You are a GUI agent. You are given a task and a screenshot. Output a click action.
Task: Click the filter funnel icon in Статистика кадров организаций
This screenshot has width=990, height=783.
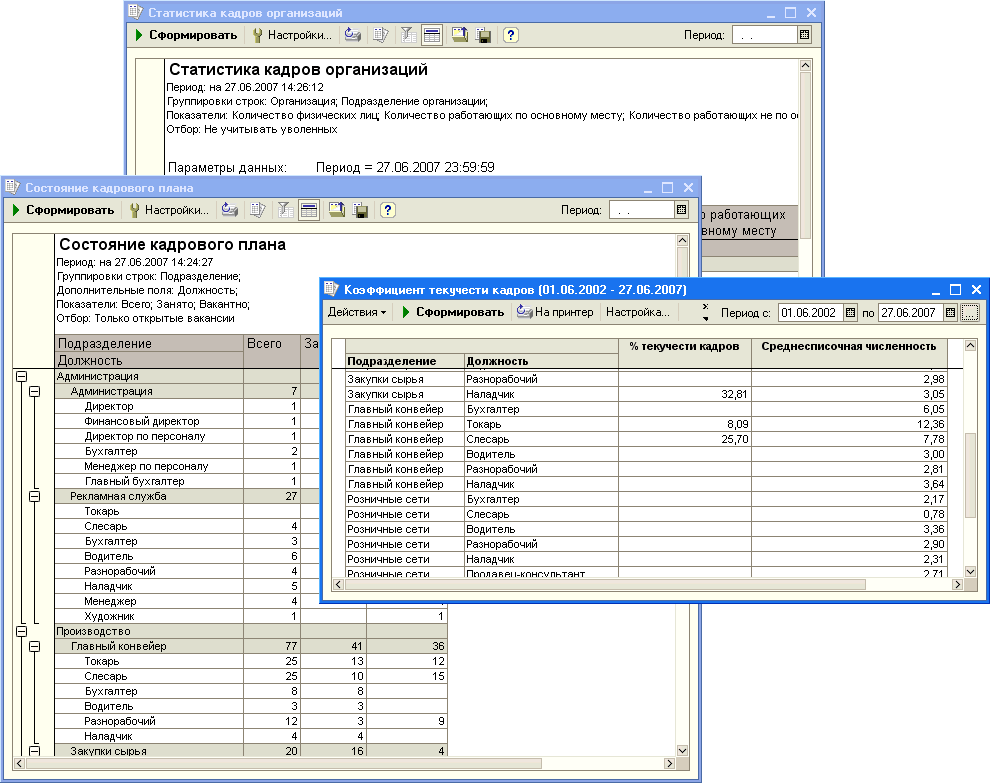click(x=408, y=35)
